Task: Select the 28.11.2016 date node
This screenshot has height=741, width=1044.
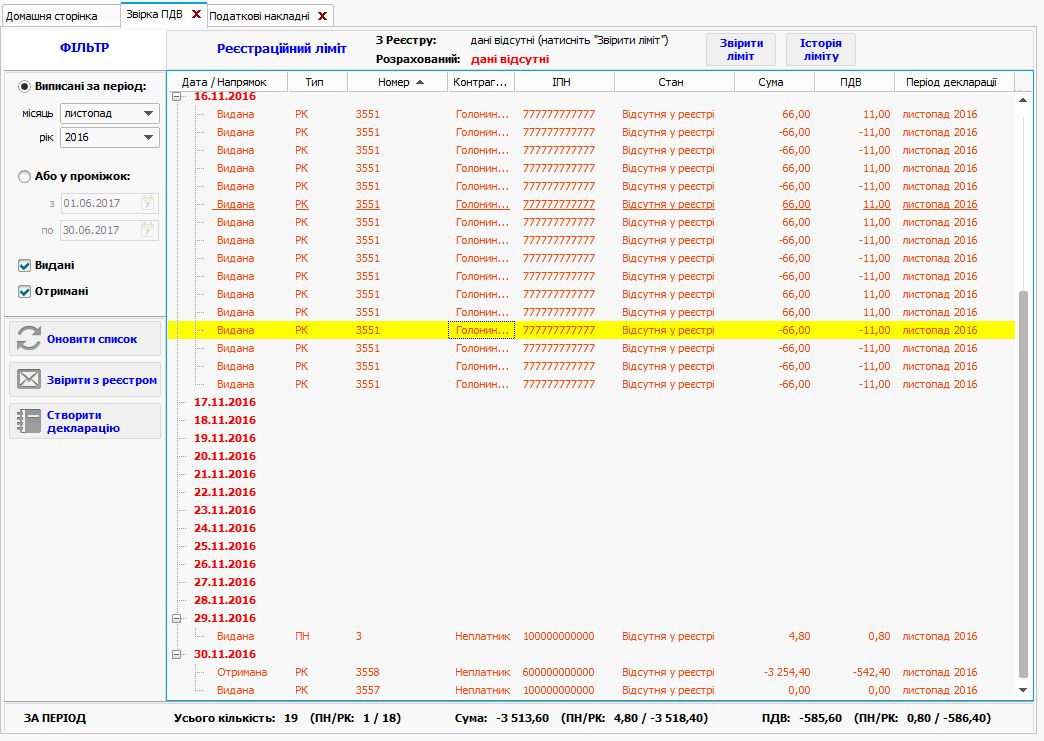Action: (x=224, y=600)
